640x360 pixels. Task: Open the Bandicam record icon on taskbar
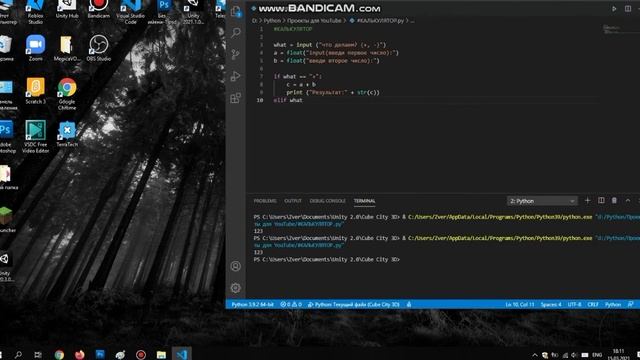[x=141, y=354]
